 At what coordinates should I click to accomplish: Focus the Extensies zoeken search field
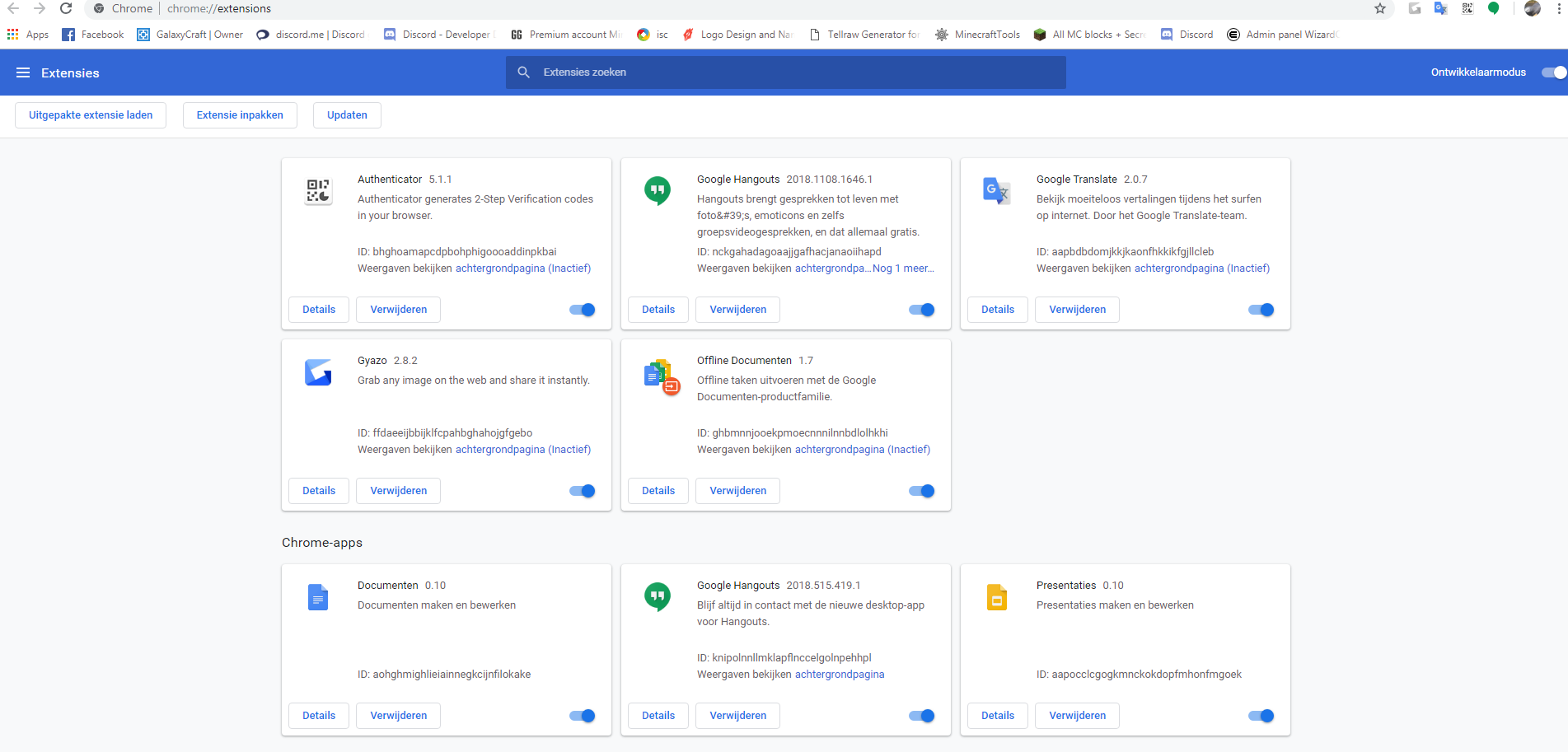(786, 72)
